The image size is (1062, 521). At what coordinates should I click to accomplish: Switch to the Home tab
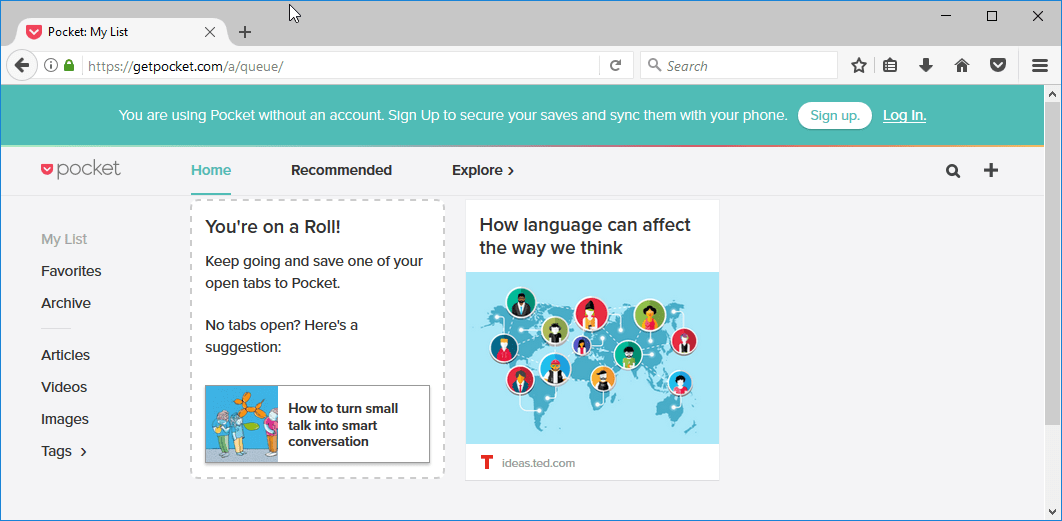(x=211, y=170)
